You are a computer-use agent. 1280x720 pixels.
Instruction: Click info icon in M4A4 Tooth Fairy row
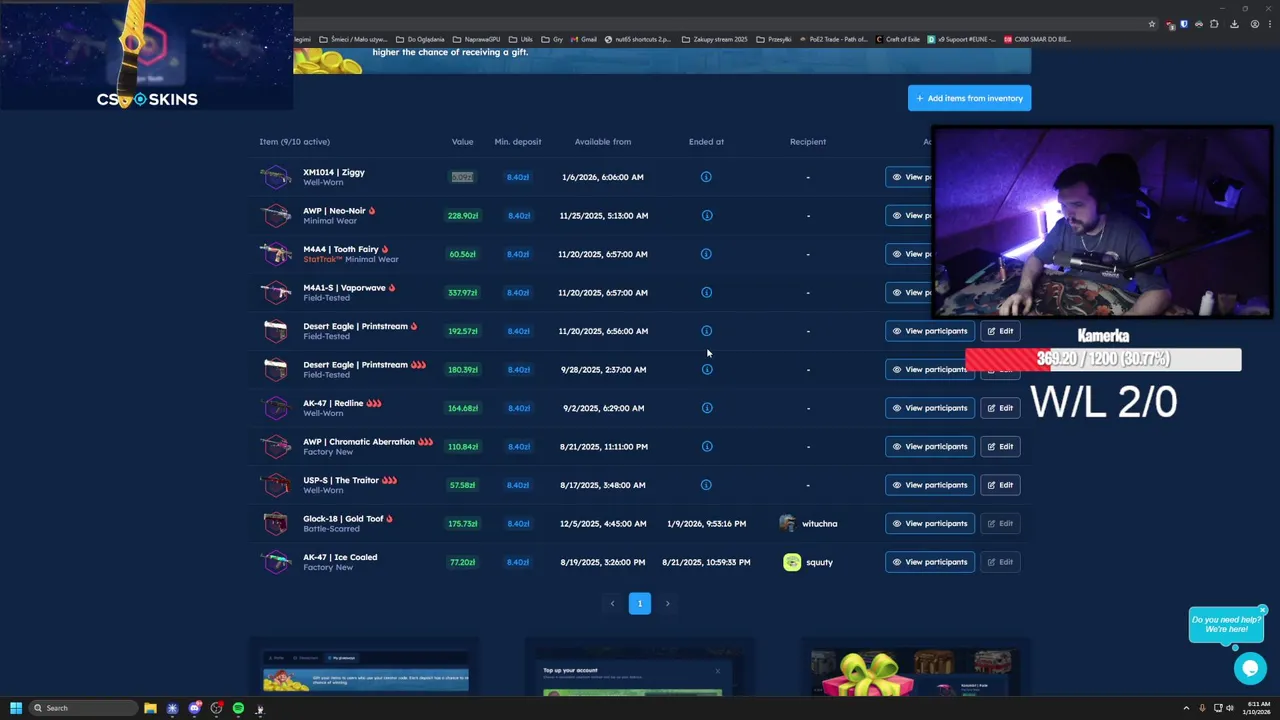point(706,254)
